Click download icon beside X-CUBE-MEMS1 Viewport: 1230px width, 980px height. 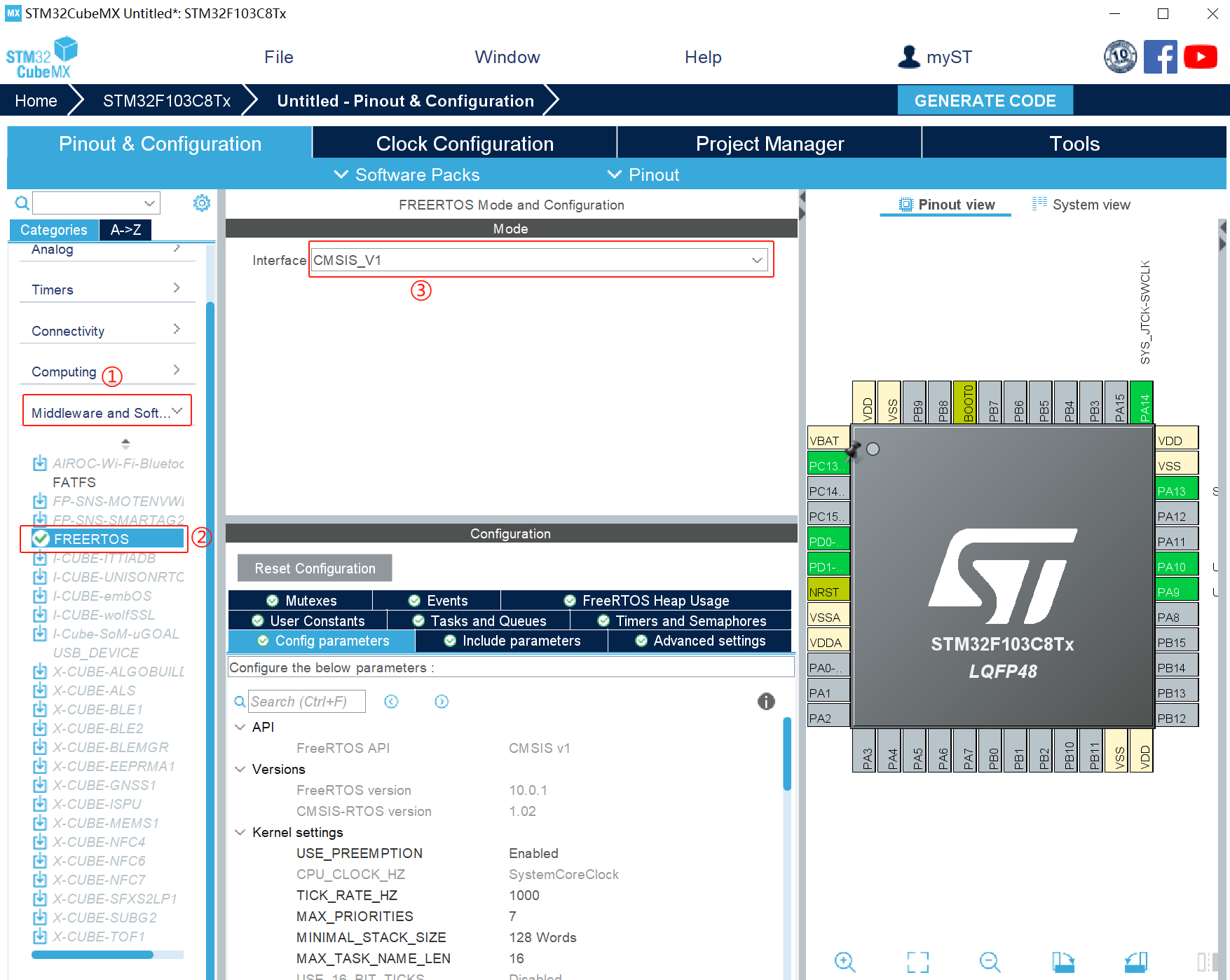coord(41,823)
